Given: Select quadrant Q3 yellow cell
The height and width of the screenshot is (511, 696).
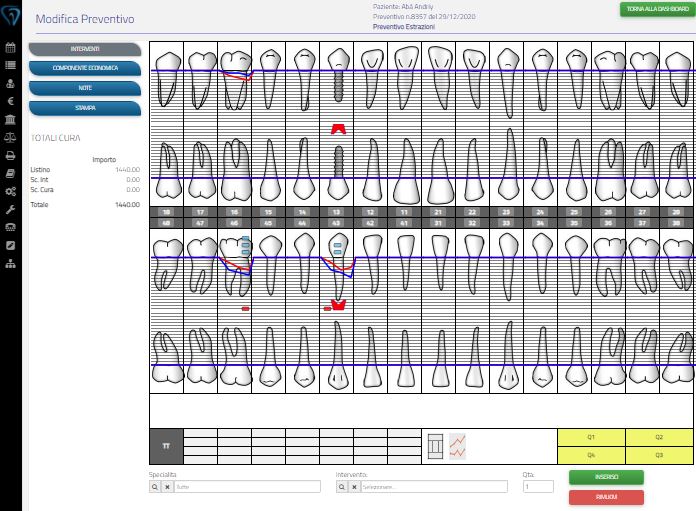Looking at the screenshot, I should pos(659,454).
